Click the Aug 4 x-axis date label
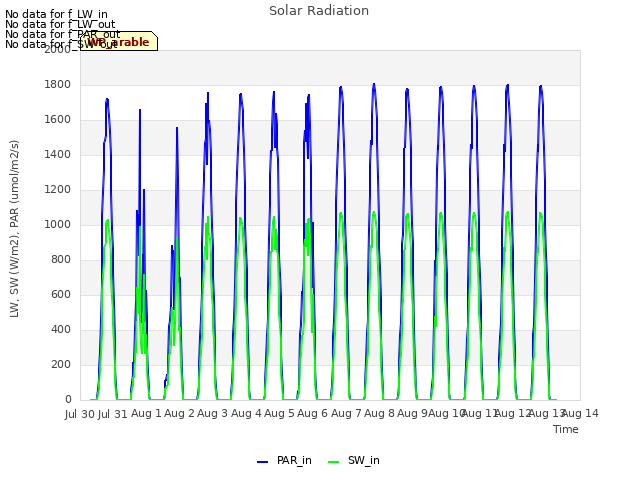The image size is (640, 480). [x=246, y=413]
